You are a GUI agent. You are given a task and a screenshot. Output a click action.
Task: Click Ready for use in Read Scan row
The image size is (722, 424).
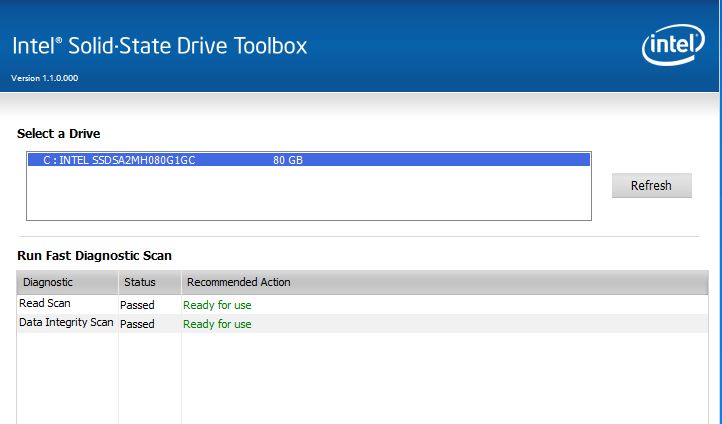[217, 305]
